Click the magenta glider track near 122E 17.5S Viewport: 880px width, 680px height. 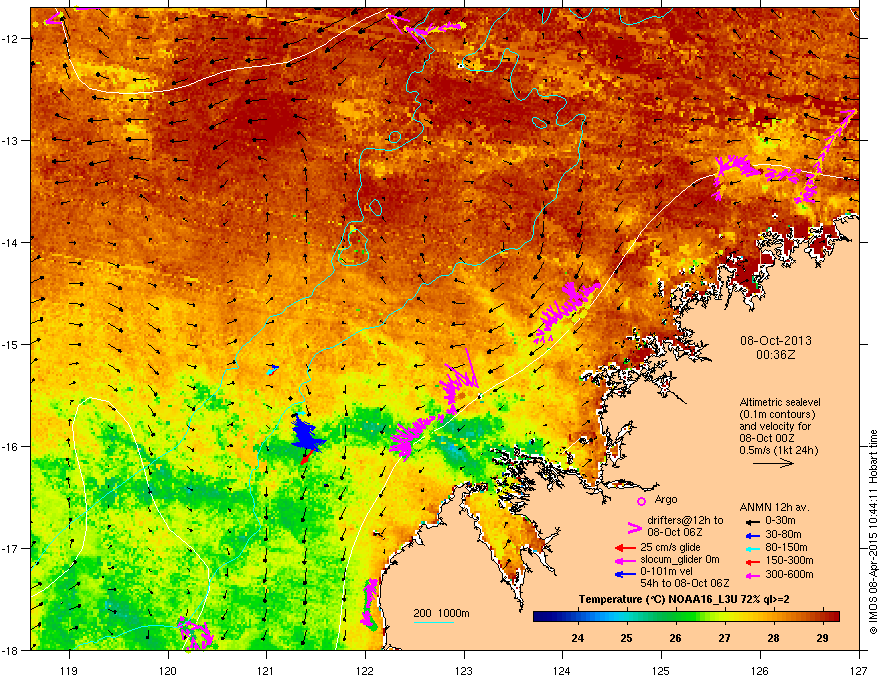coord(369,604)
